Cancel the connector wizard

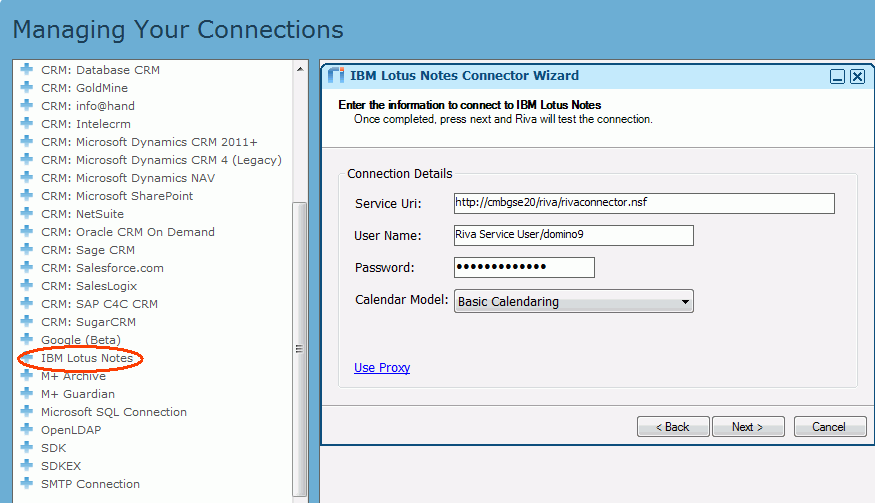(x=829, y=427)
